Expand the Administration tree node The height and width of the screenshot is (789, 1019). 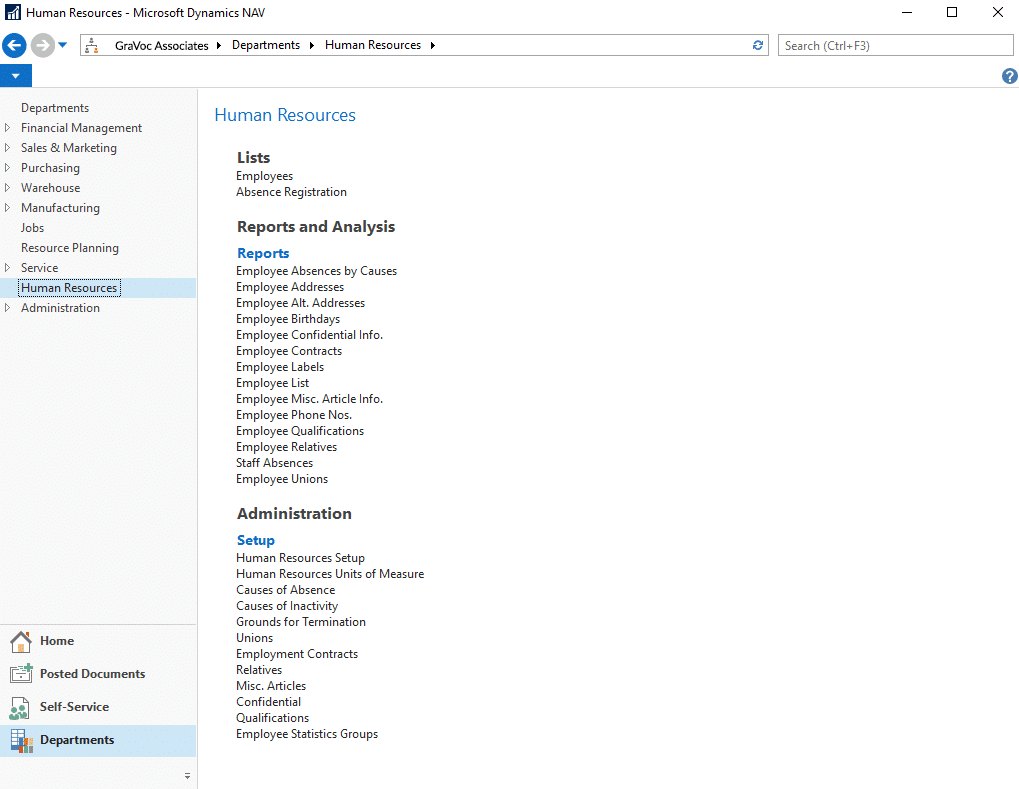pyautogui.click(x=8, y=308)
